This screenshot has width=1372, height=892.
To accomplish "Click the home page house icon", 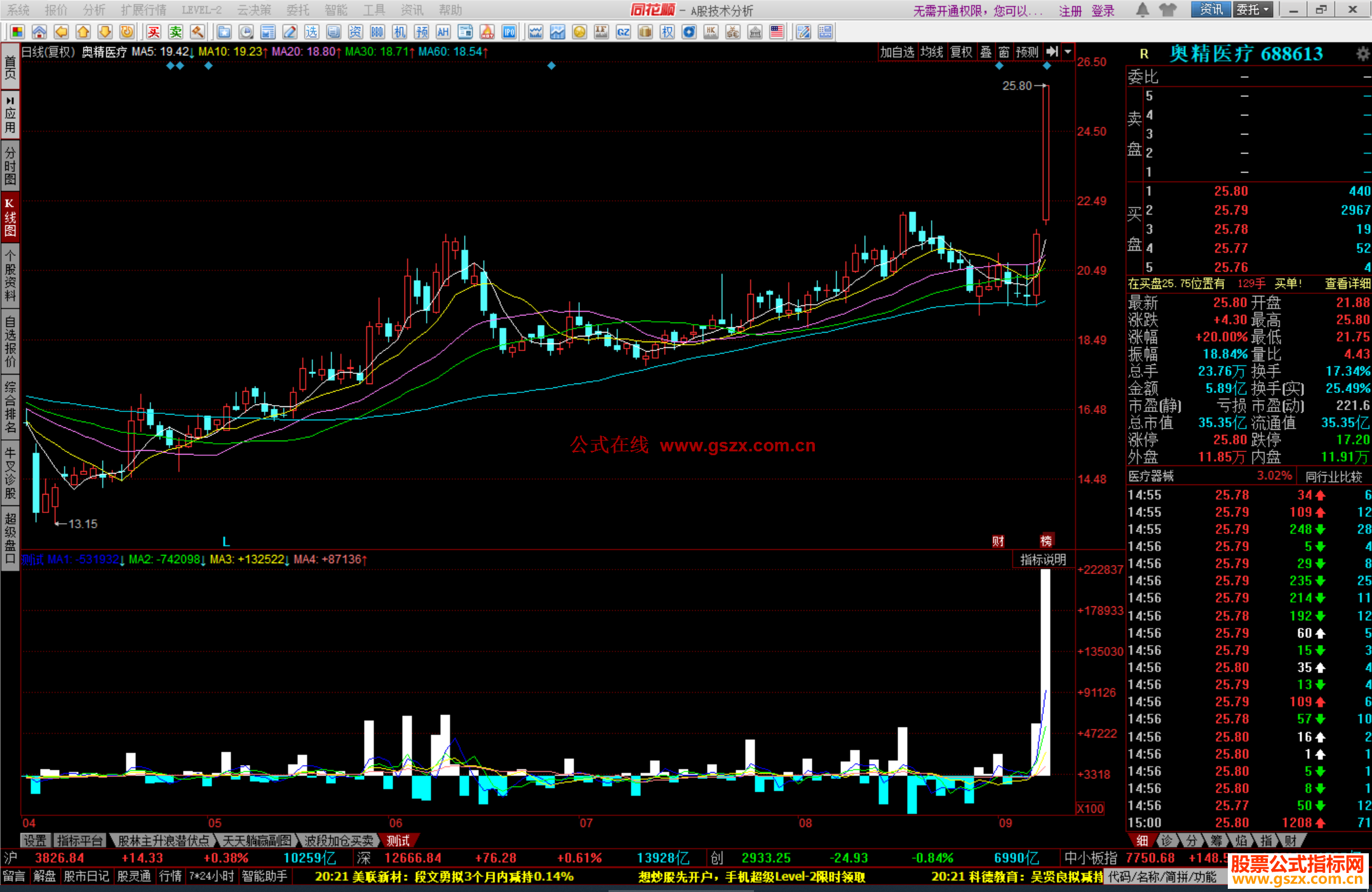I will point(39,32).
